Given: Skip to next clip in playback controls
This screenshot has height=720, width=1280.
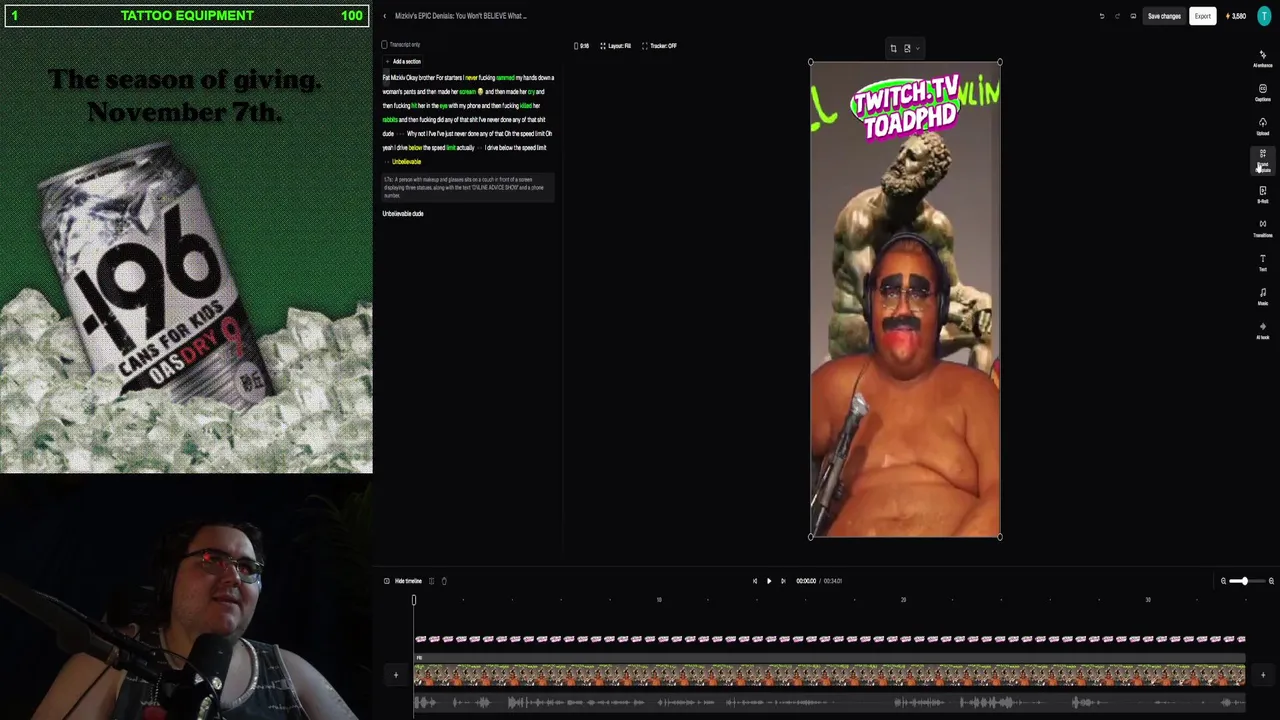Looking at the screenshot, I should tap(783, 581).
